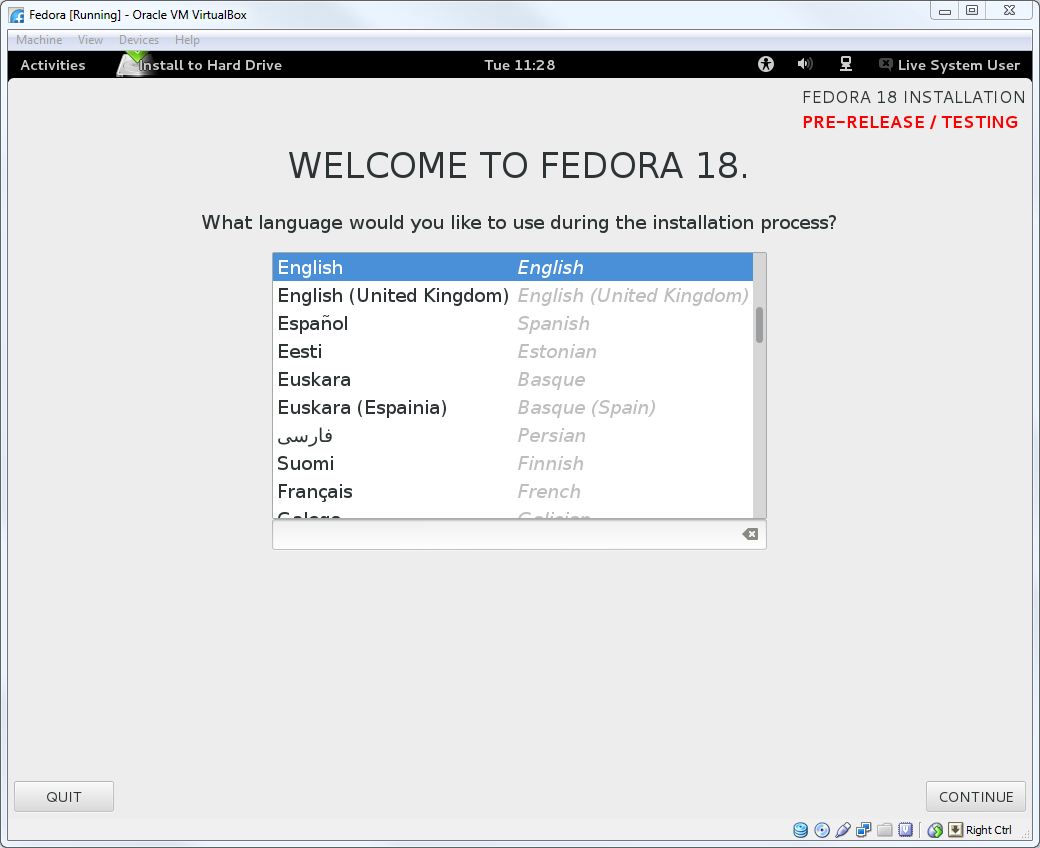Screen dimensions: 1040x848
Task: Select Eesti (Estonian) language
Action: [513, 351]
